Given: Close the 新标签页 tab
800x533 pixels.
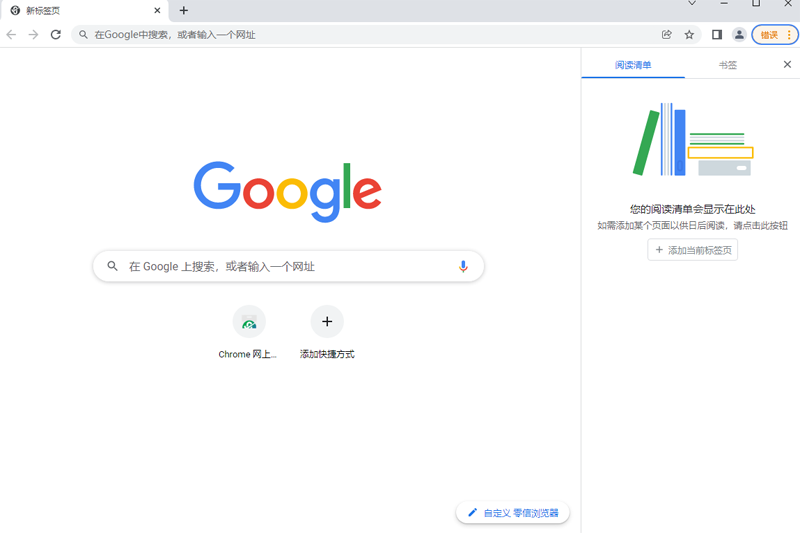Looking at the screenshot, I should point(157,10).
